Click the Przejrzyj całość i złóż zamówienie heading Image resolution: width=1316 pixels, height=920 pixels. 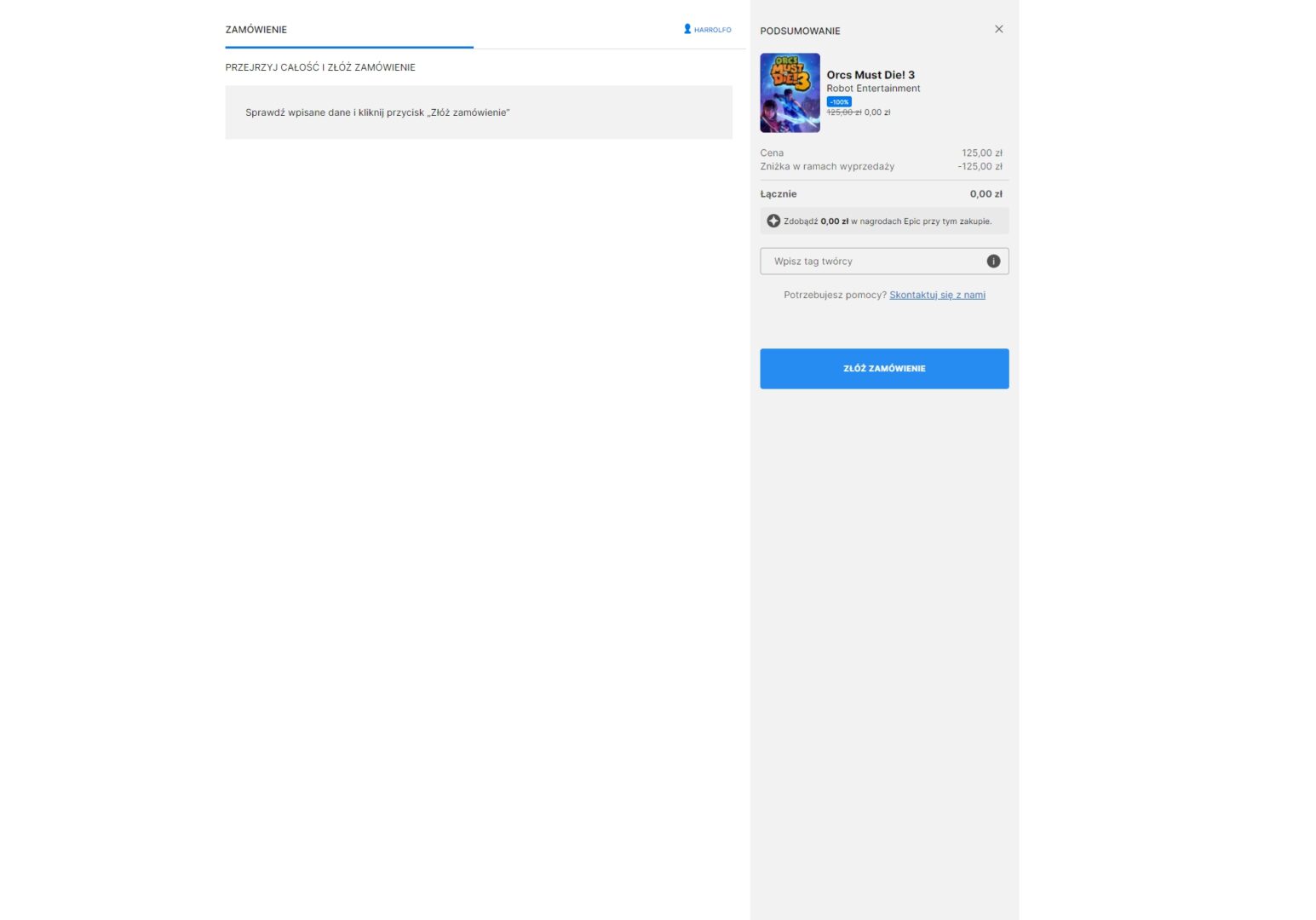320,67
